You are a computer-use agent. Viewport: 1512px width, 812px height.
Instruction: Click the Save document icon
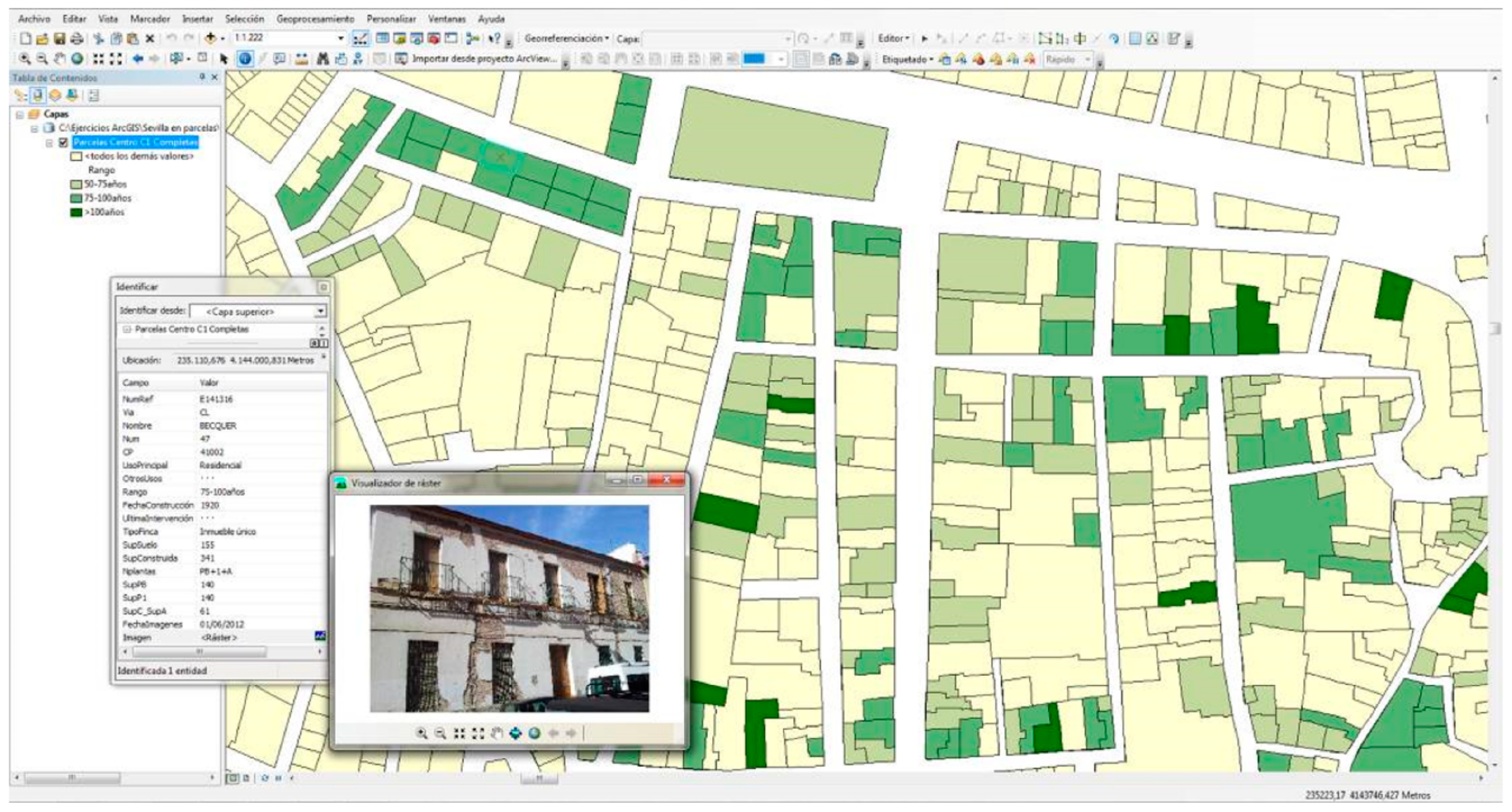59,39
